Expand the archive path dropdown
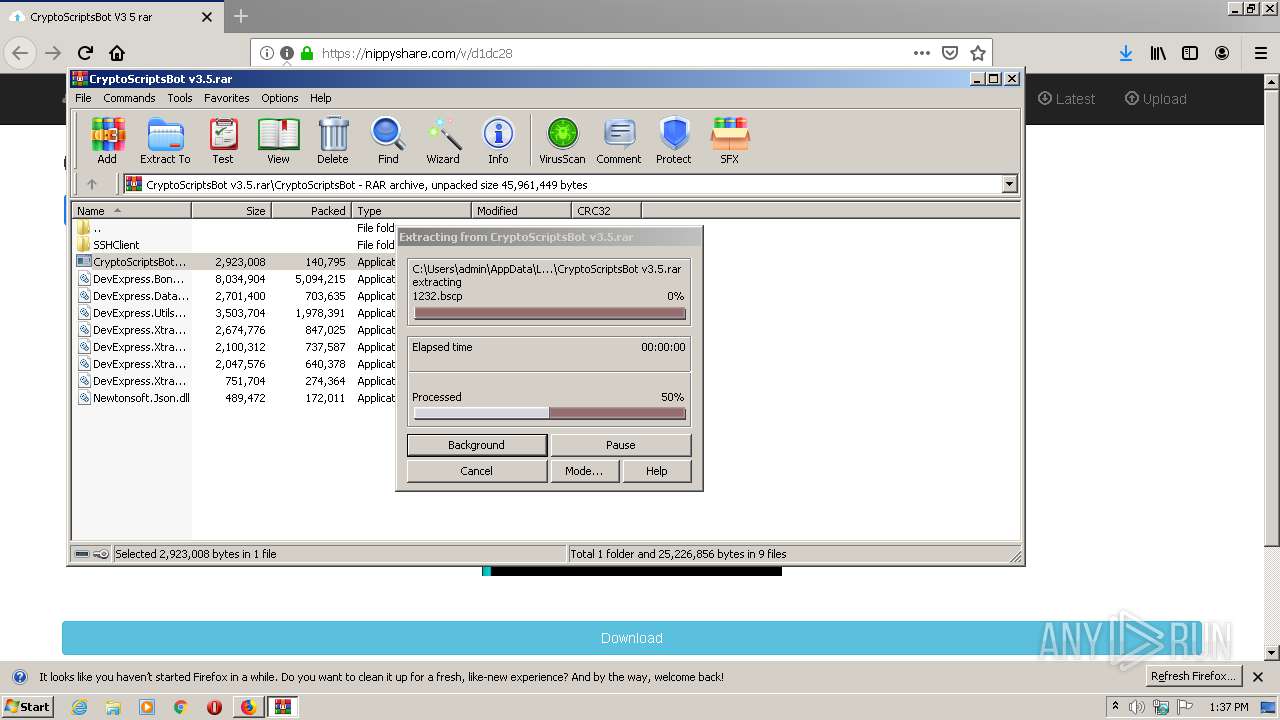Screen dimensions: 1280x720 point(1009,184)
